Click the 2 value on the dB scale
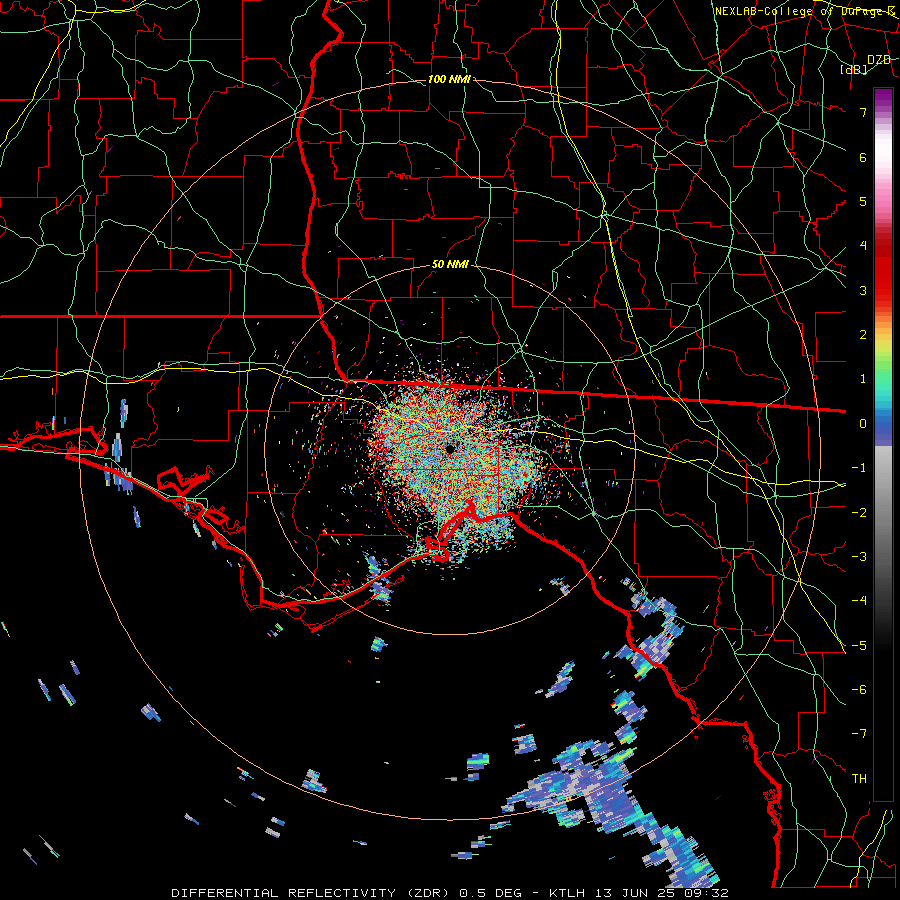Image resolution: width=900 pixels, height=900 pixels. click(x=863, y=334)
